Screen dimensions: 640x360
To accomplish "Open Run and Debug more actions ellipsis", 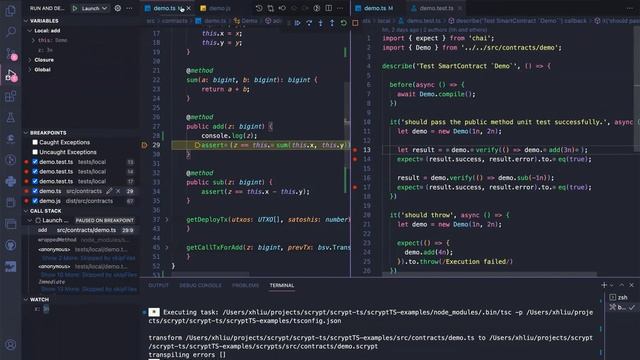I will click(129, 8).
